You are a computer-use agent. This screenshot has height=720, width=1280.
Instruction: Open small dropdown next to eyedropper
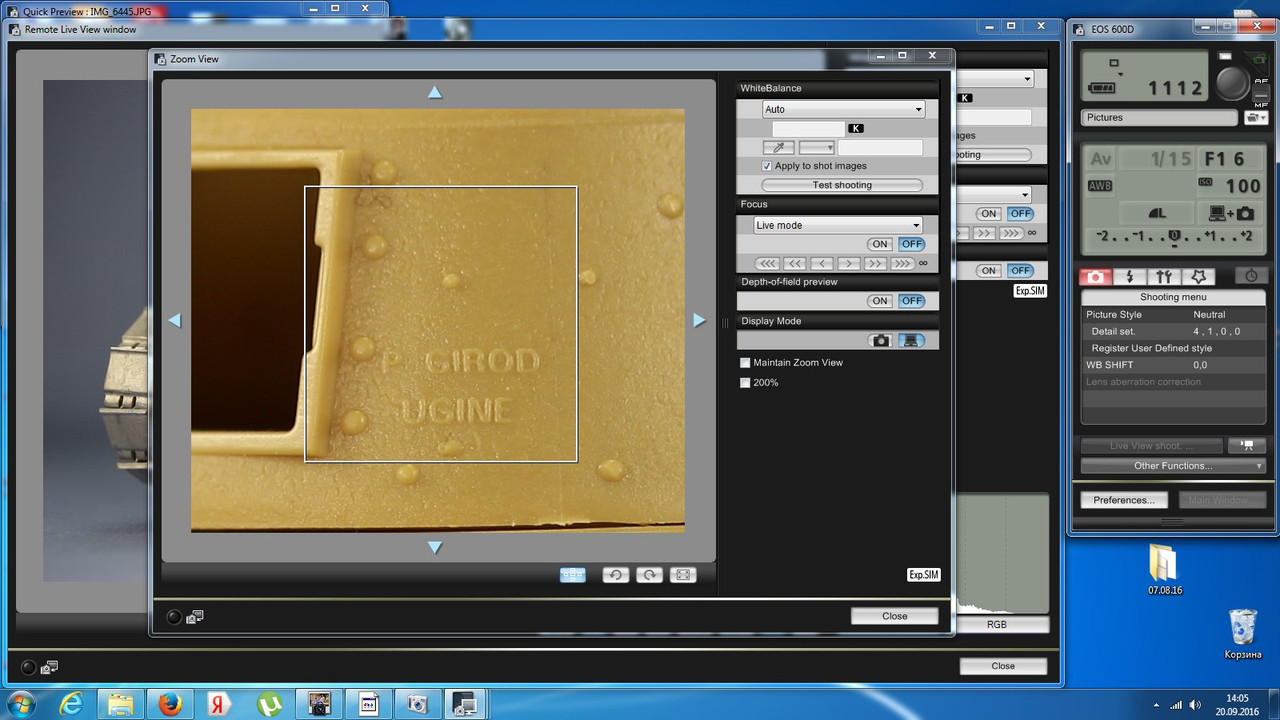(816, 147)
